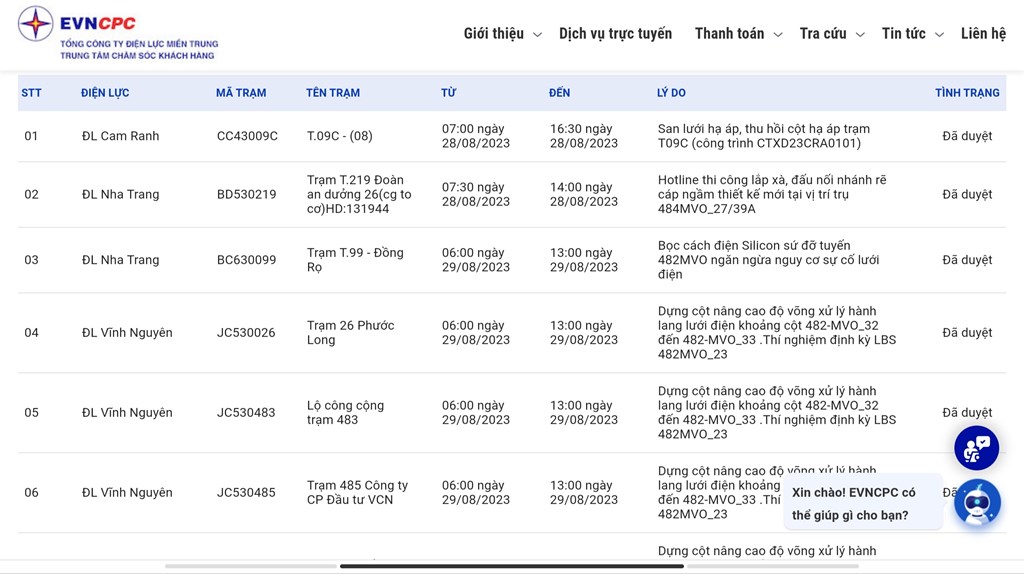Open Dịch vụ trực tuyến menu item
The image size is (1024, 574).
tap(615, 34)
